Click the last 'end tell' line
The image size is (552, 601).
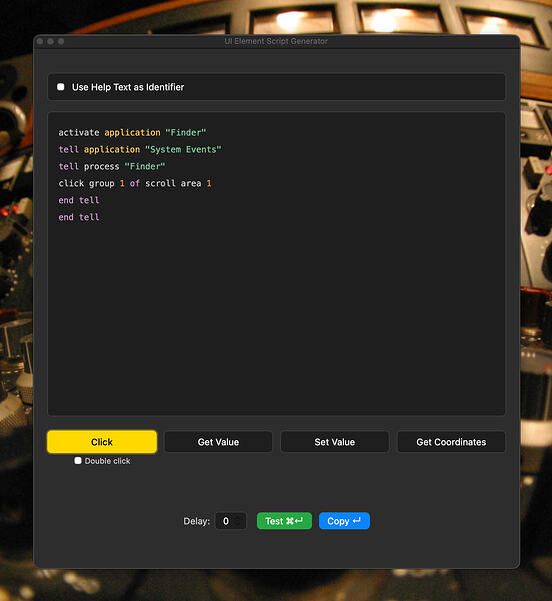click(x=79, y=217)
